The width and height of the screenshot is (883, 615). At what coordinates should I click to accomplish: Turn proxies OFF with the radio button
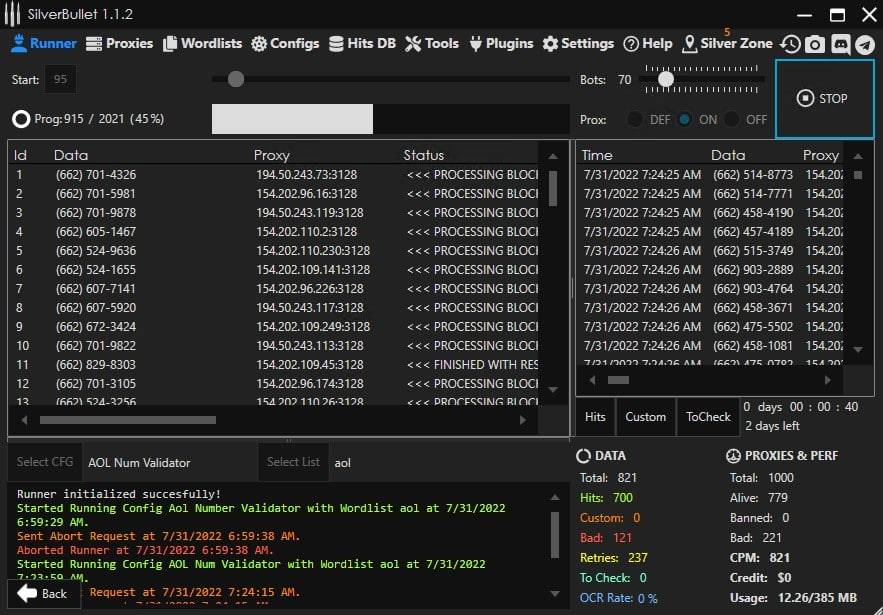point(733,119)
